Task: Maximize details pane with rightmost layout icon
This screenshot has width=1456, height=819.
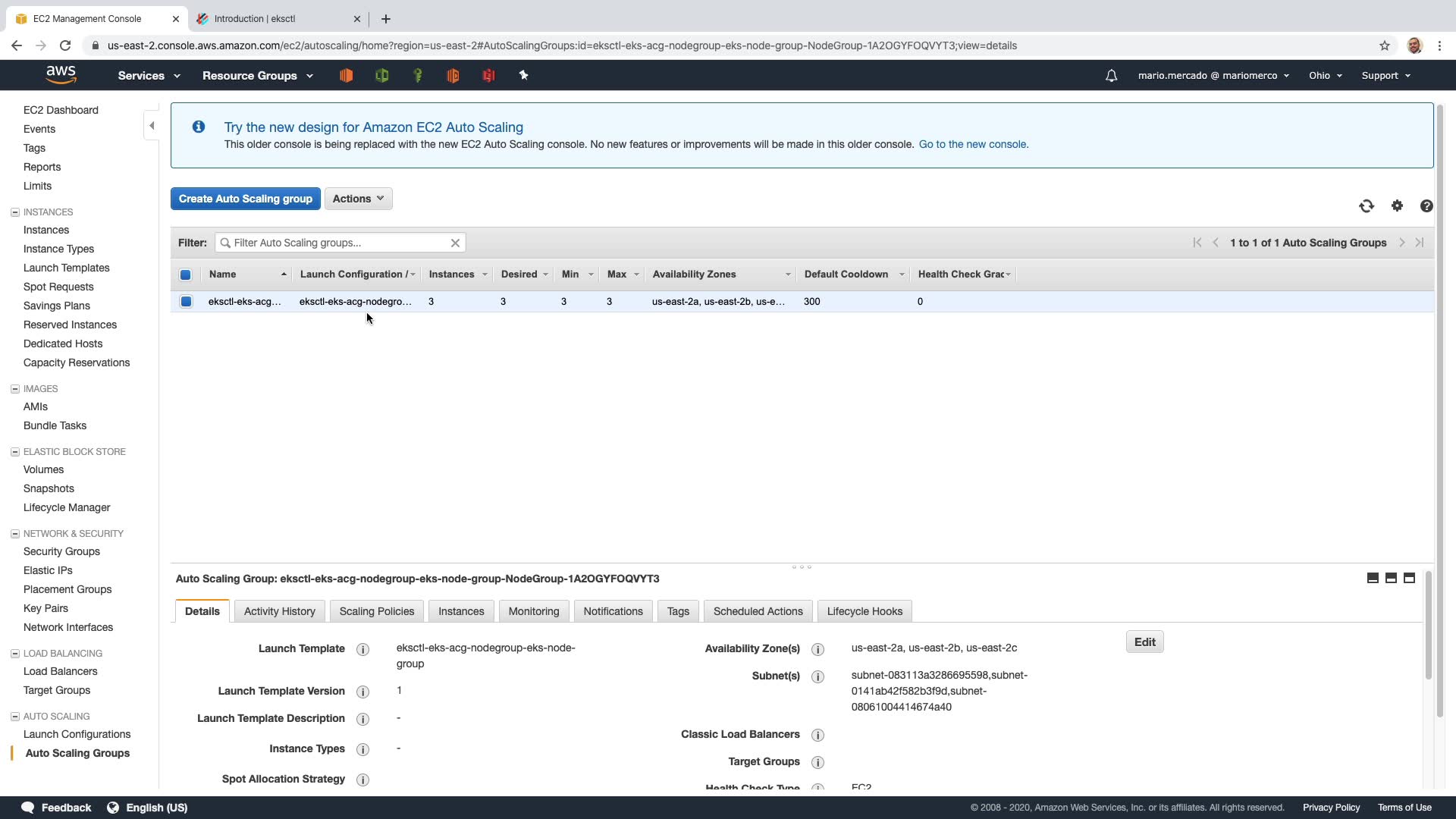Action: [1409, 579]
